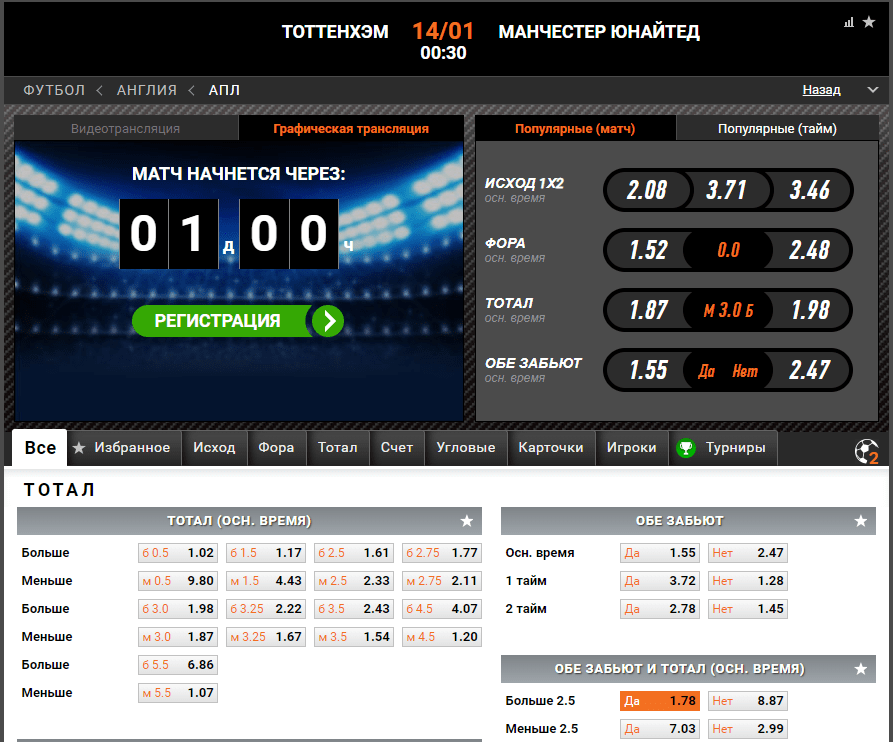This screenshot has height=742, width=893.
Task: Go to АНГЛИЯ breadcrumb level
Action: click(x=147, y=90)
